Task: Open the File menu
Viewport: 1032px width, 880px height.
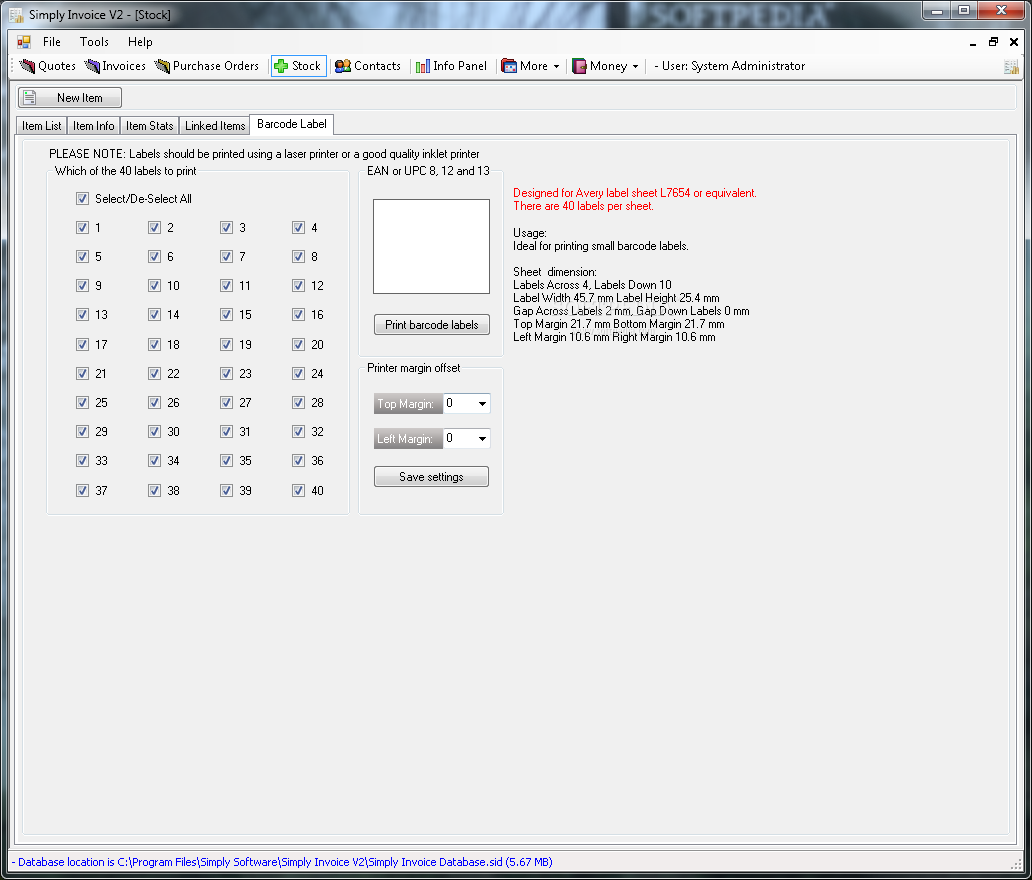Action: 51,41
